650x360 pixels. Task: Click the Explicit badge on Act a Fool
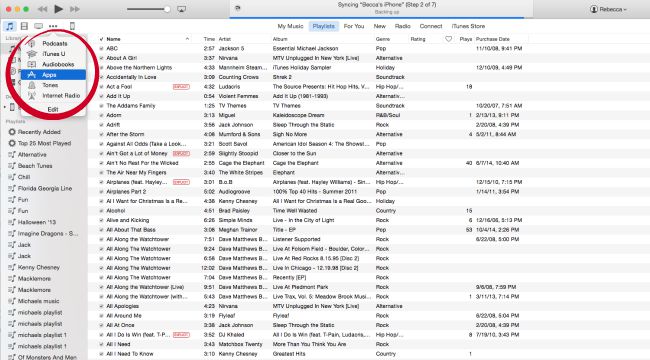tap(181, 87)
